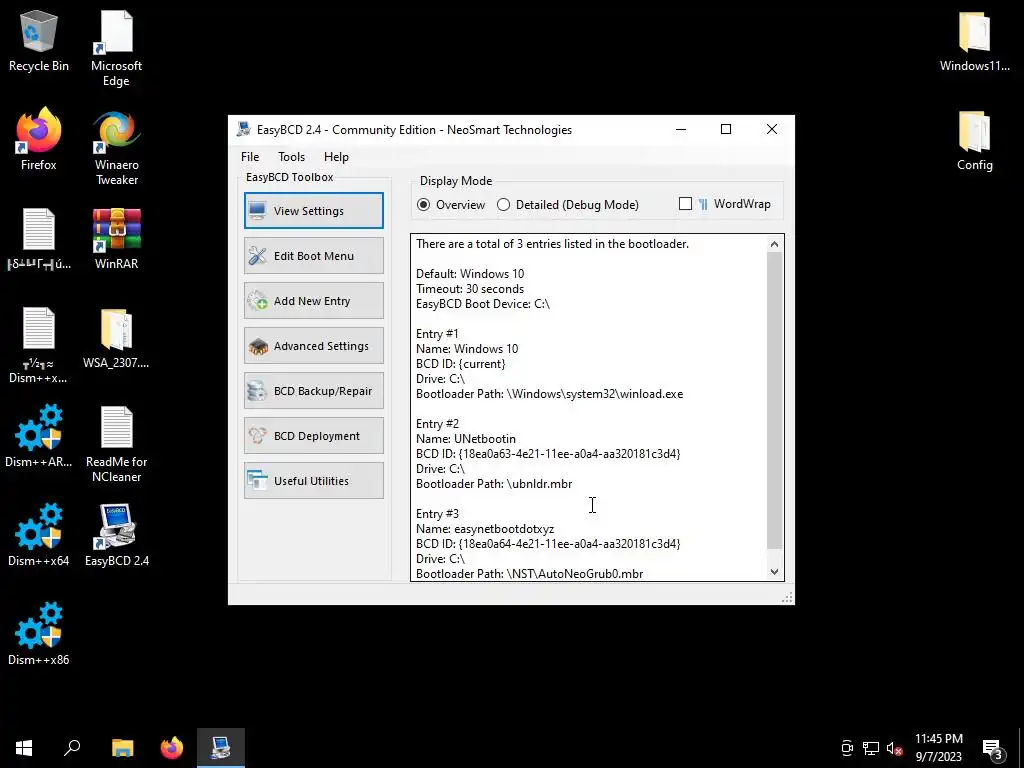Screen dimensions: 1024x768
Task: Click 'Bootloader Path: \ubnldr.mbr' line
Action: [x=494, y=484]
